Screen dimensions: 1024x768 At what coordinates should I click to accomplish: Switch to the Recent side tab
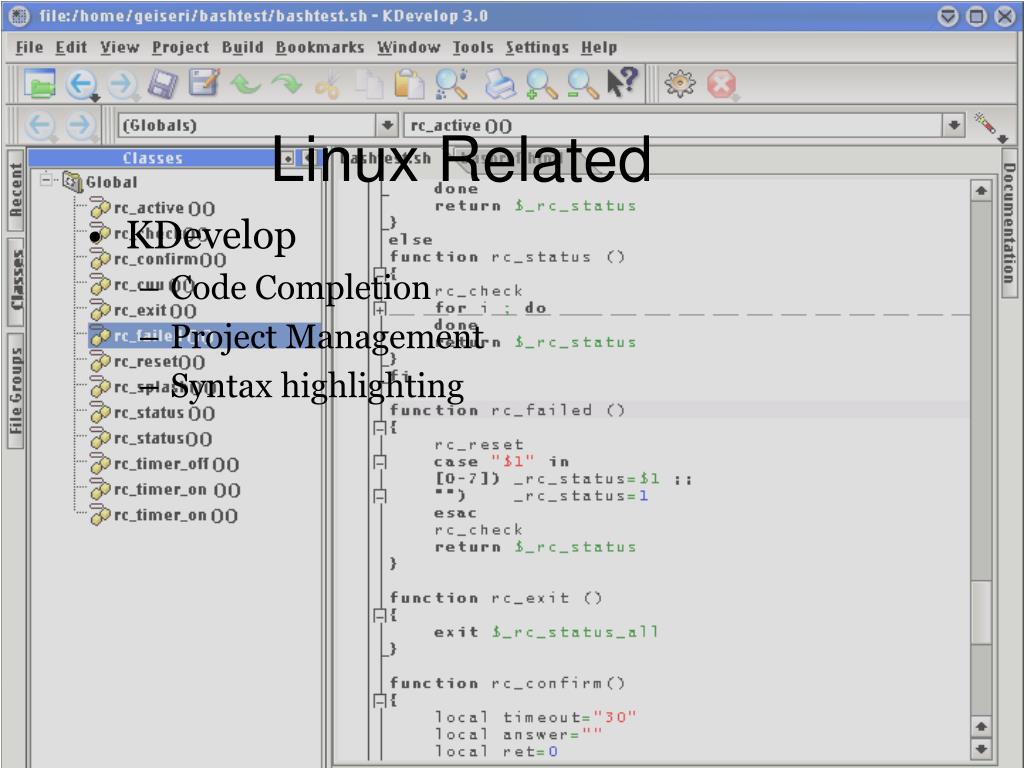[16, 190]
